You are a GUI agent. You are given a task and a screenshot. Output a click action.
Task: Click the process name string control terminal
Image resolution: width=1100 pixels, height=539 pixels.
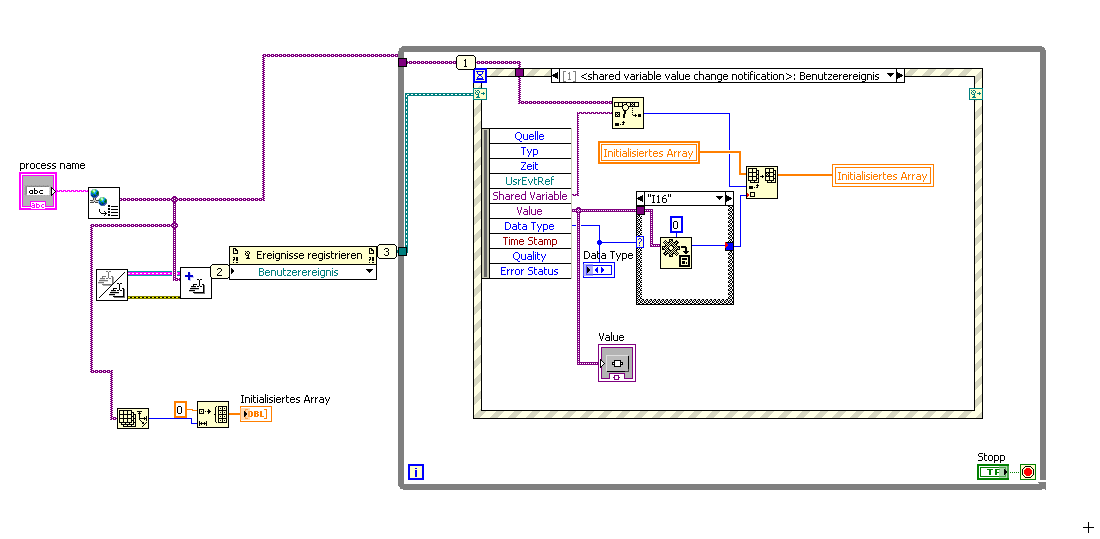tap(37, 191)
